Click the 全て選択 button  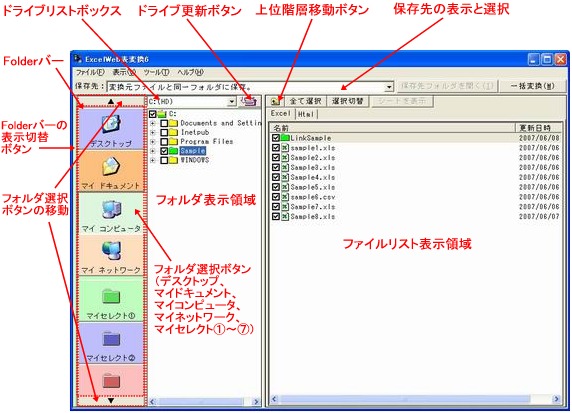coord(305,101)
